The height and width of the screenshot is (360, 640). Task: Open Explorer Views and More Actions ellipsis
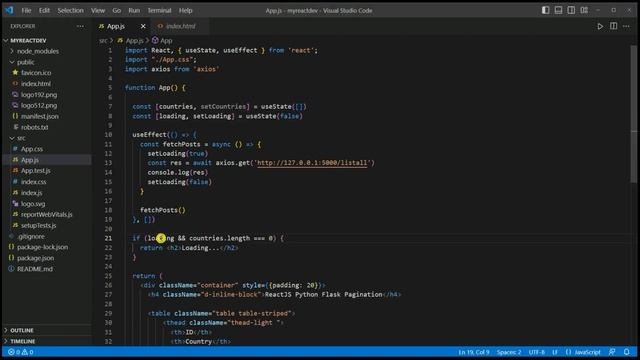tap(80, 26)
